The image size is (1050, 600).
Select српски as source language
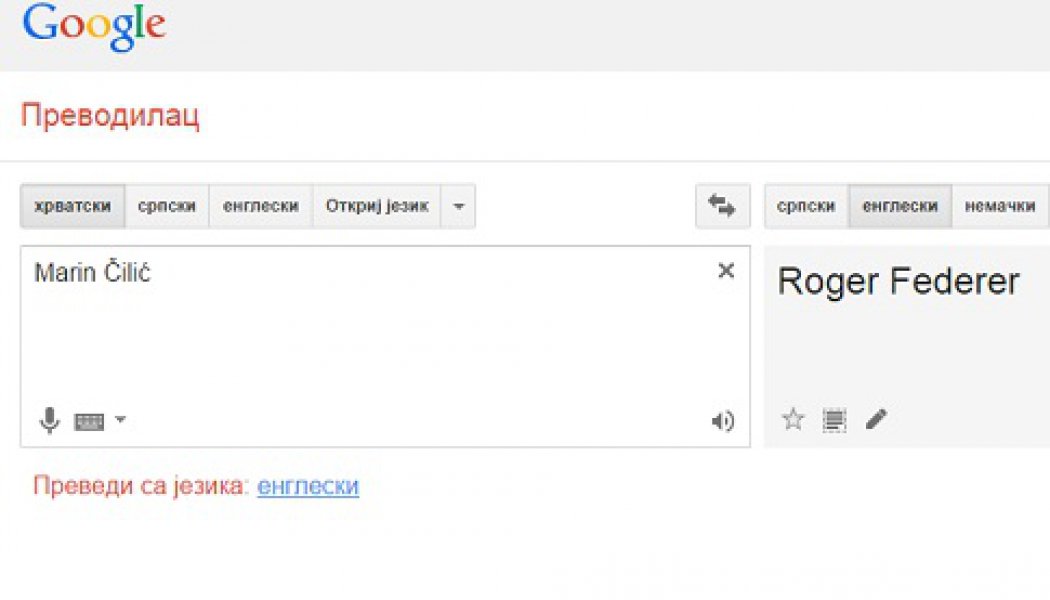pos(167,206)
